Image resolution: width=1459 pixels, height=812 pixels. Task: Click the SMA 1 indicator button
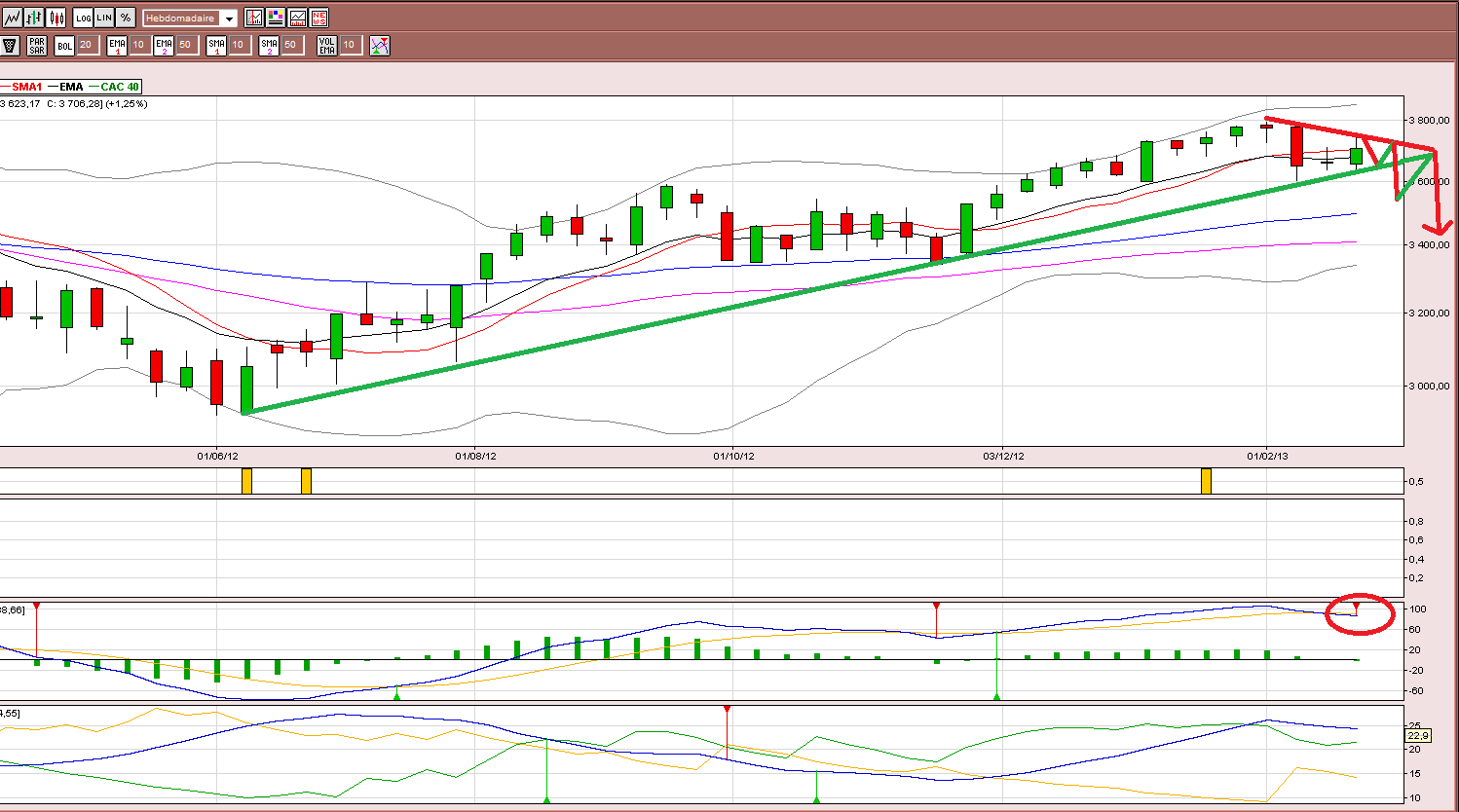click(x=216, y=45)
